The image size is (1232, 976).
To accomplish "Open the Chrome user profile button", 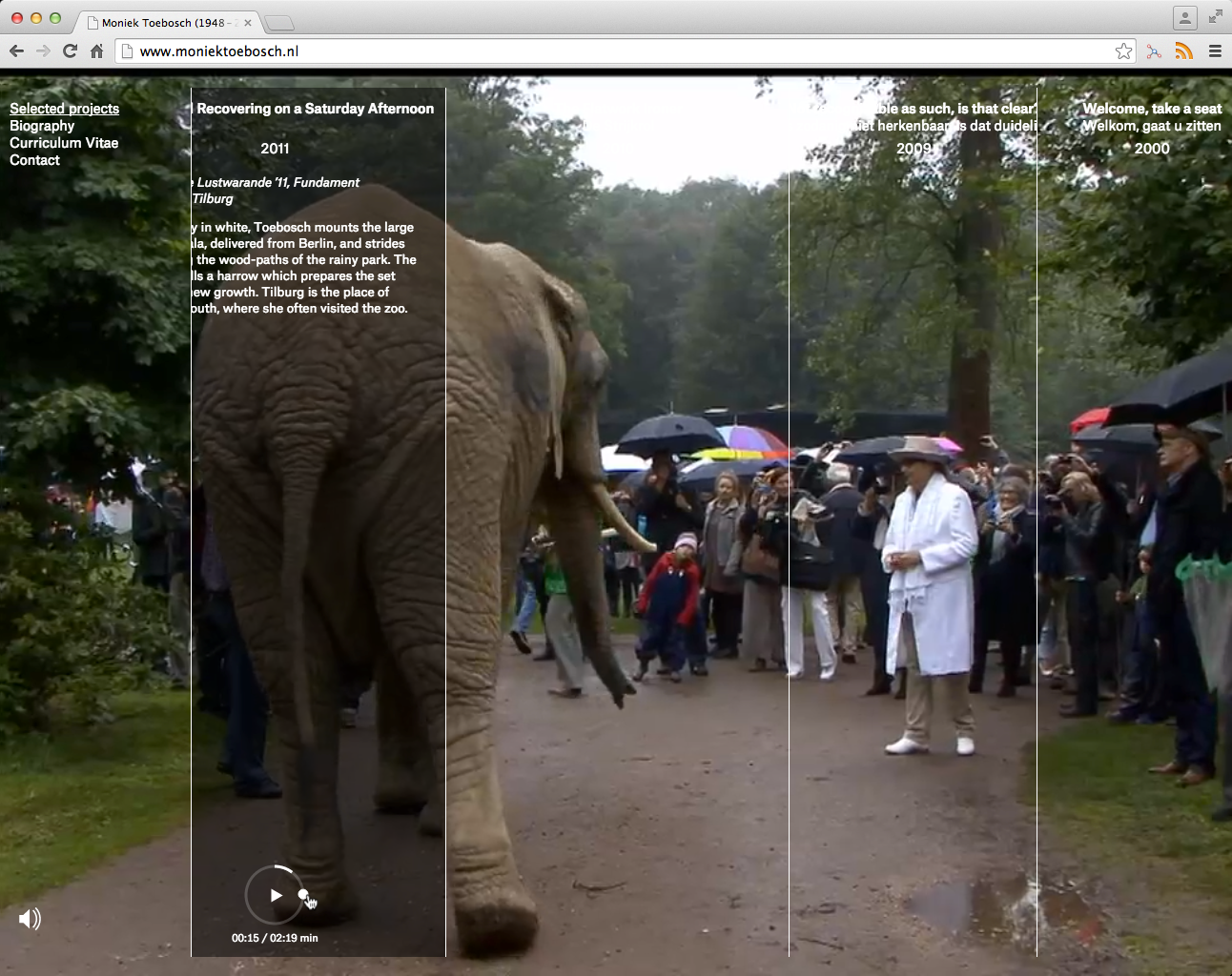I will pos(1184,18).
